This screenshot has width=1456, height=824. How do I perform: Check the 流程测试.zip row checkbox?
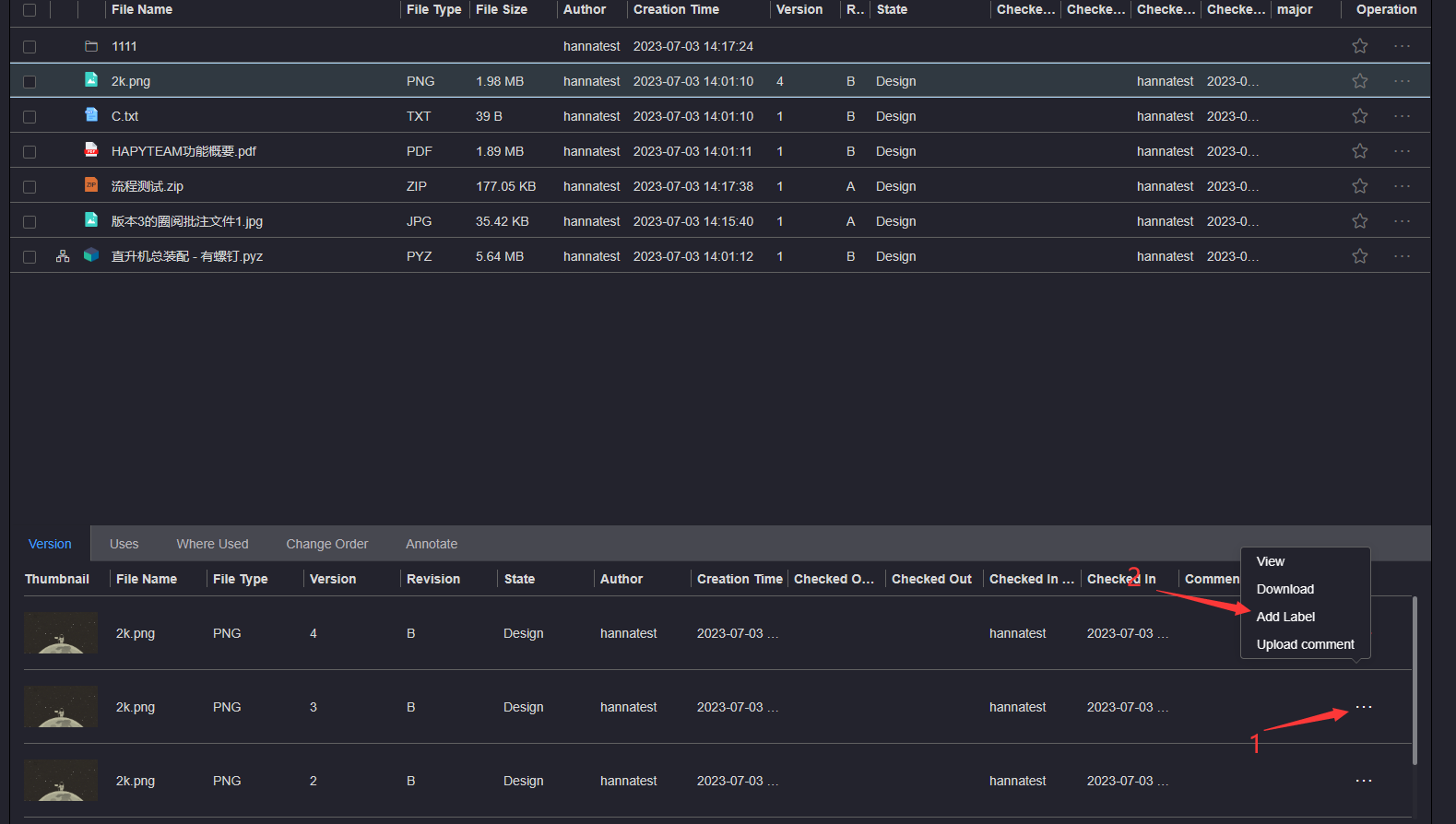pyautogui.click(x=30, y=187)
